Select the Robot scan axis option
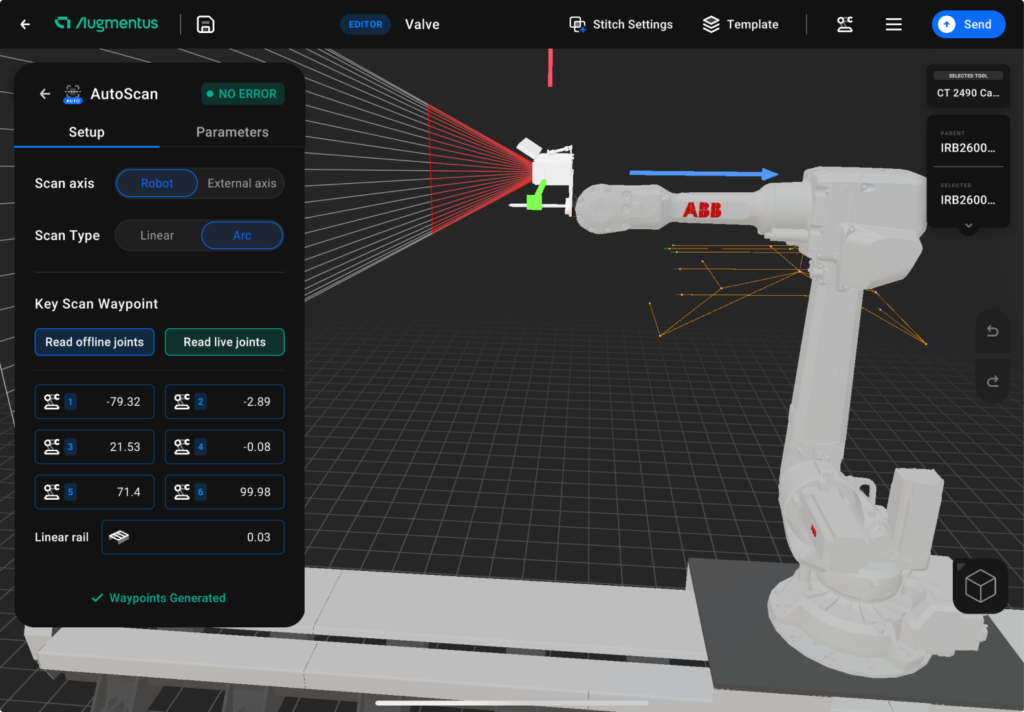This screenshot has width=1024, height=712. 156,183
